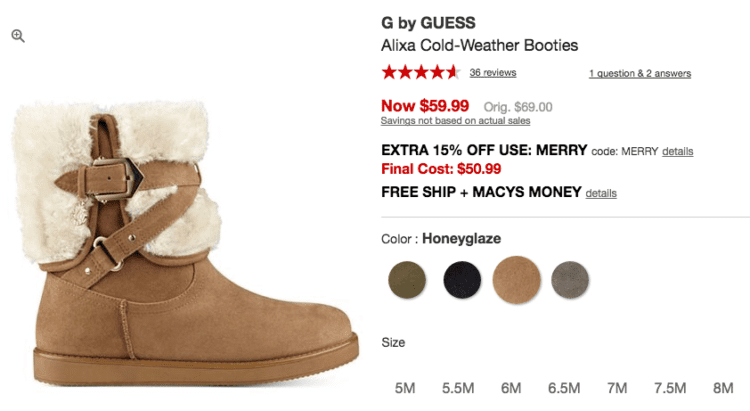Image resolution: width=750 pixels, height=411 pixels.
Task: Choose size 6.5M
Action: pyautogui.click(x=564, y=388)
